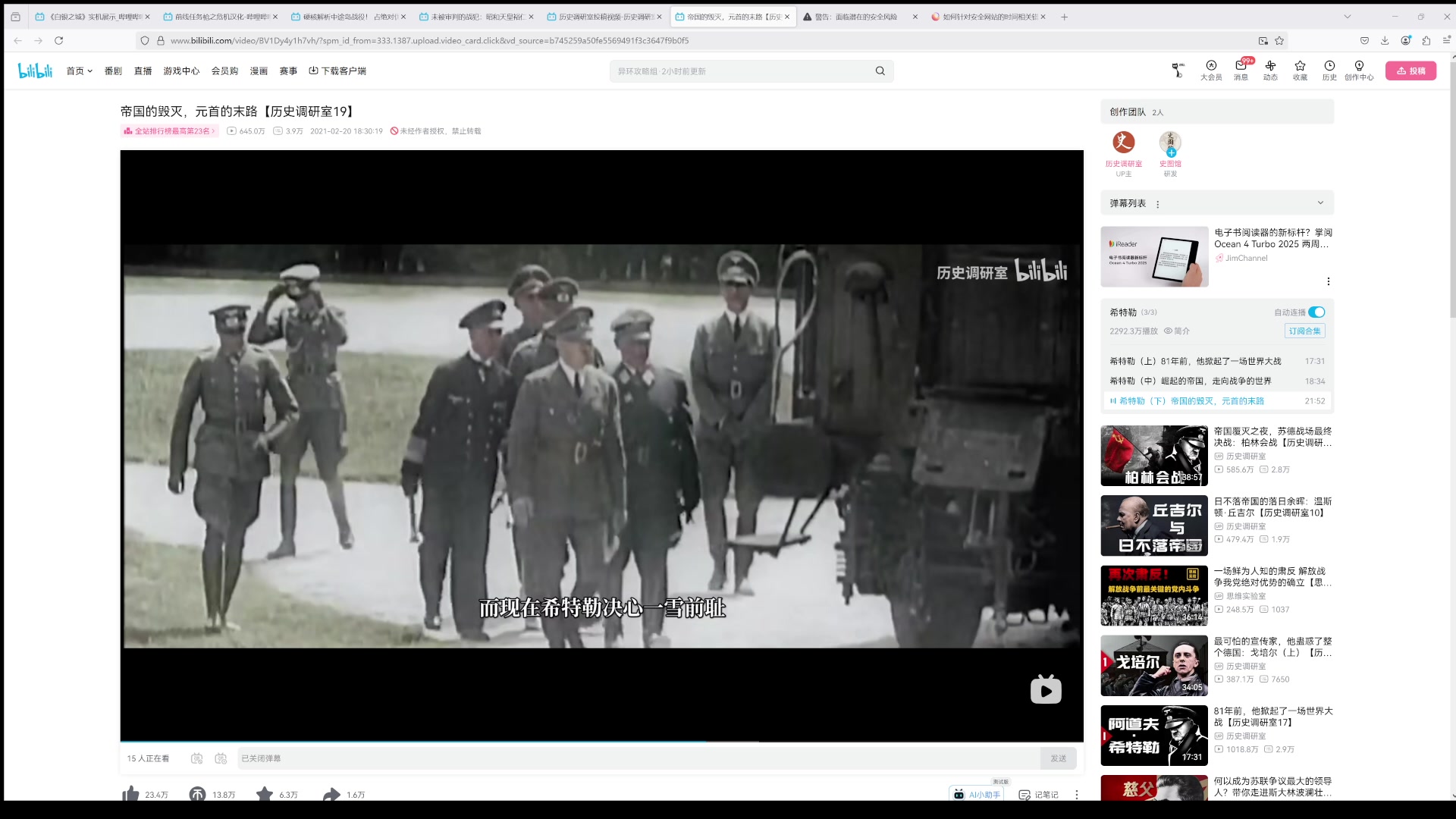Open the 阿道夫希特勒 17:31 video thumbnail
Viewport: 1456px width, 819px height.
(1154, 736)
